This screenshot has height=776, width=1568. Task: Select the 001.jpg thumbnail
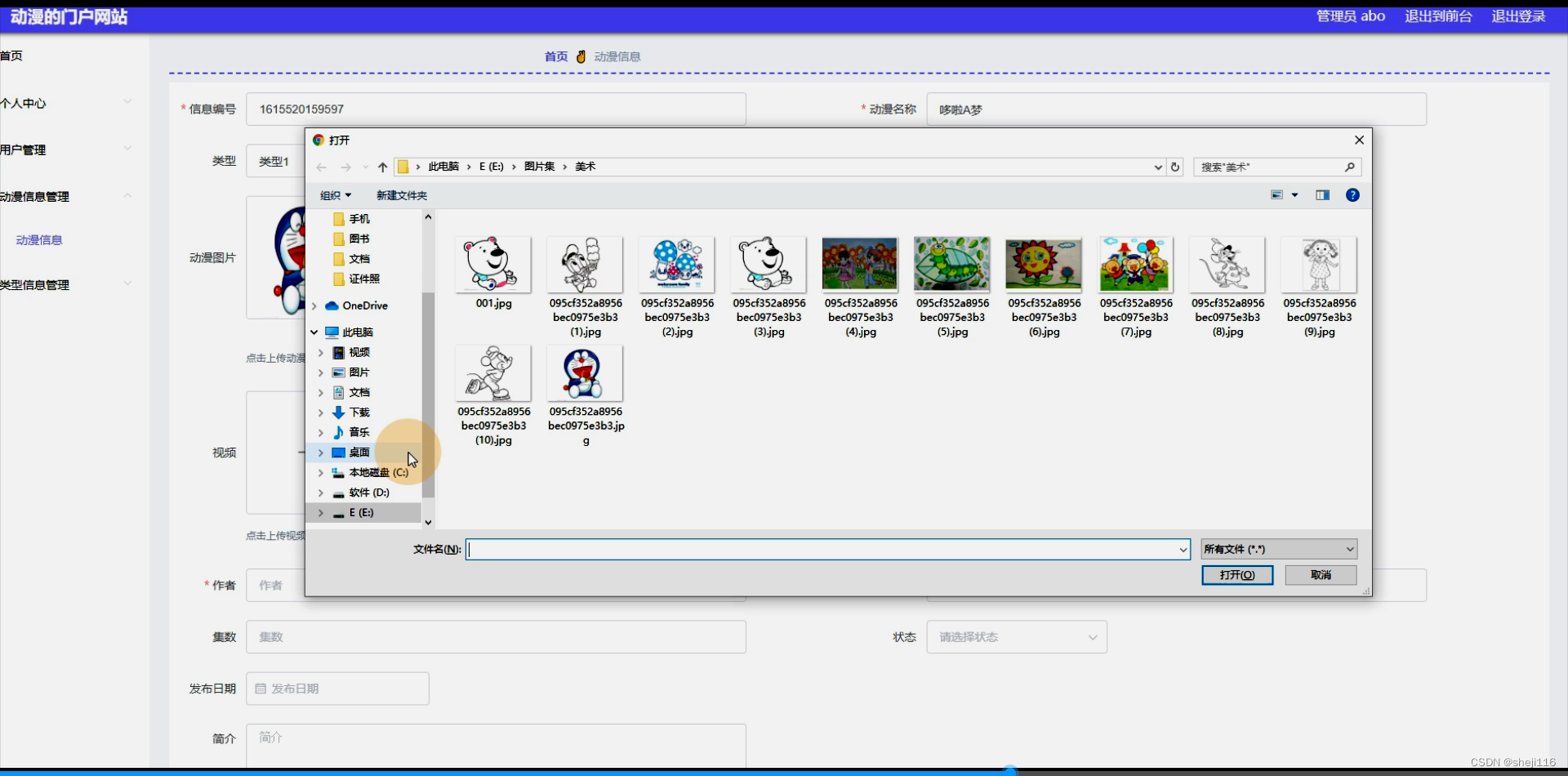point(493,265)
